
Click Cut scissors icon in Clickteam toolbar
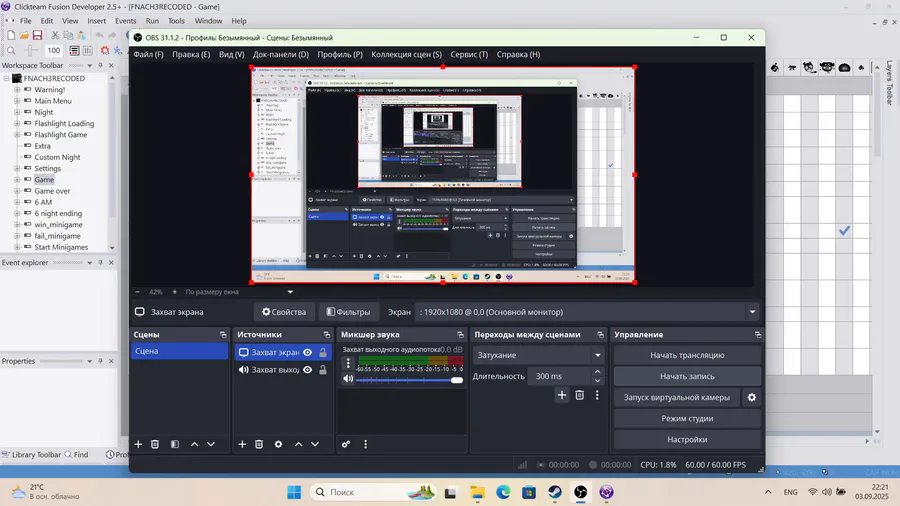(55, 36)
